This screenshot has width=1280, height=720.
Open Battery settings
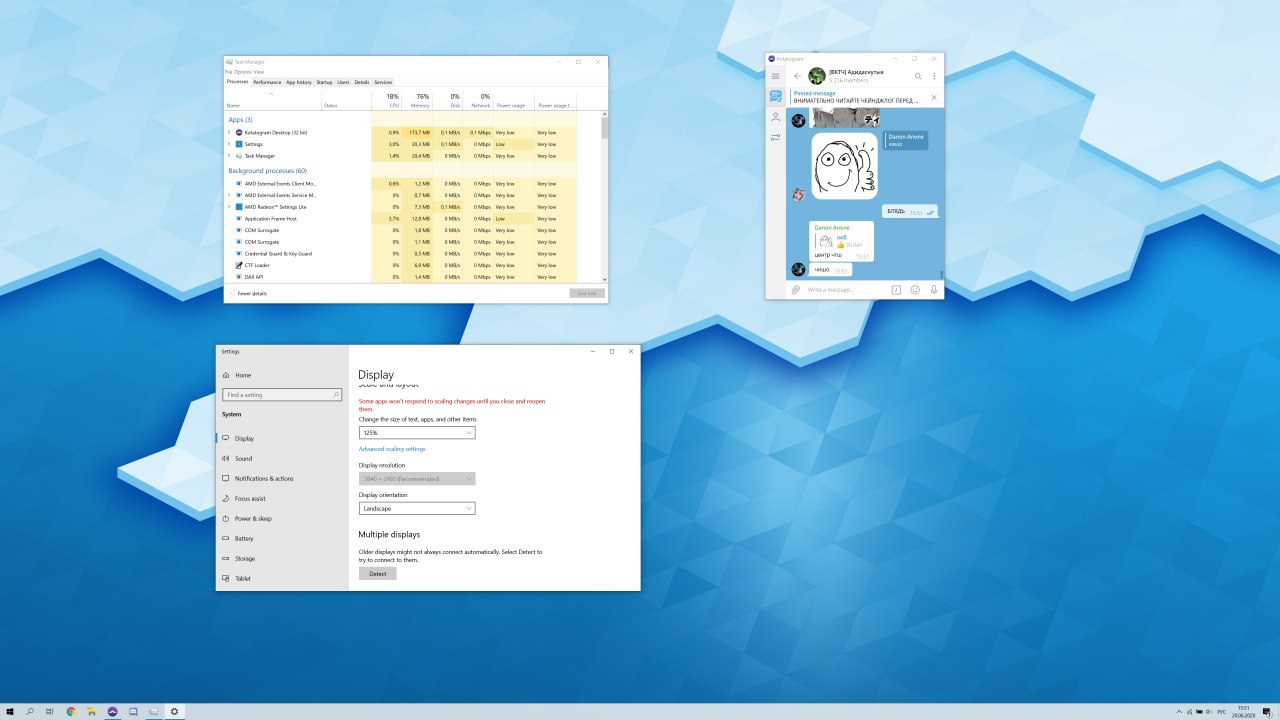tap(282, 538)
